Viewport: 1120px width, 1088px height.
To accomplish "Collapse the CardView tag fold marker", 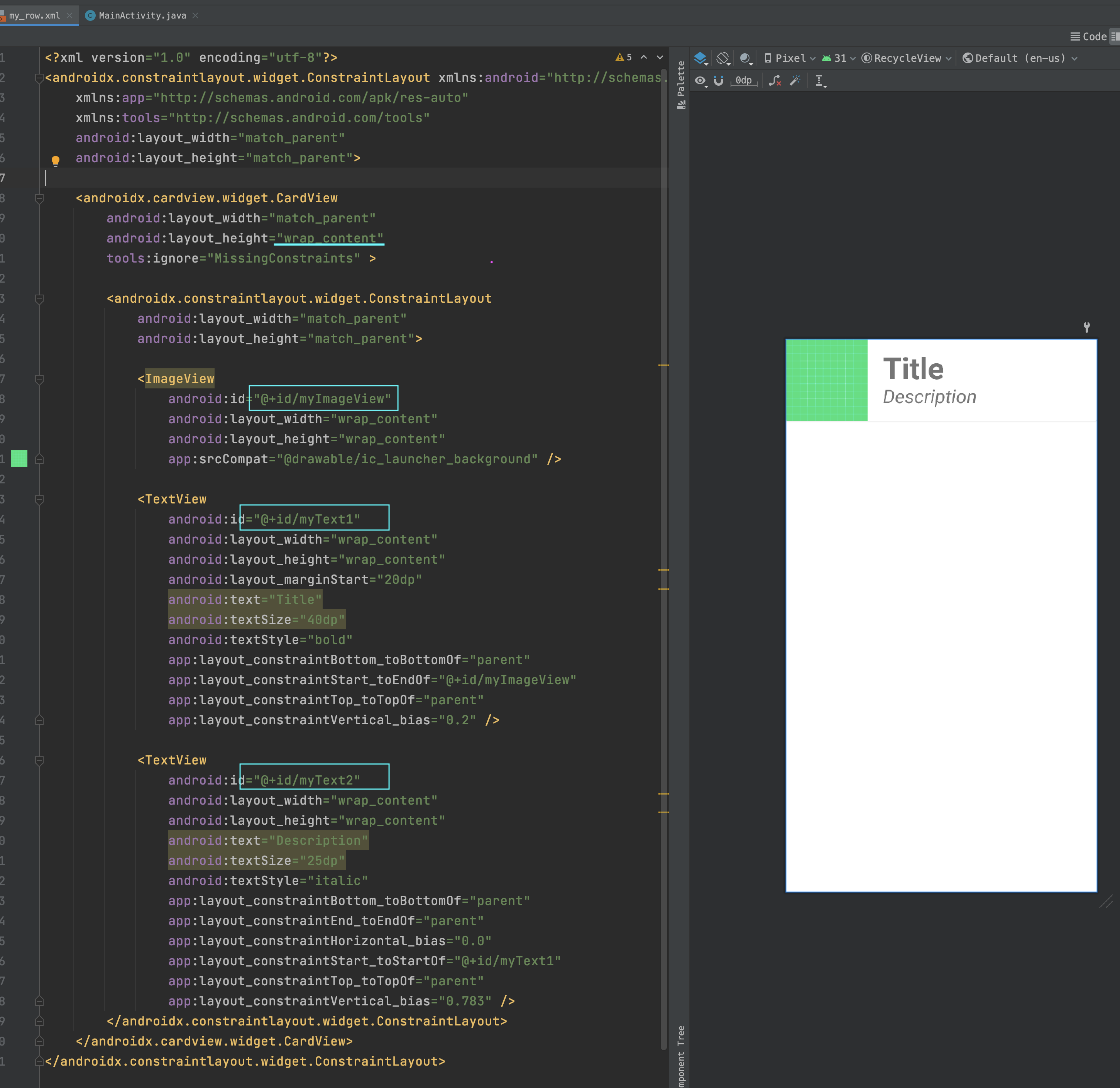I will [39, 198].
